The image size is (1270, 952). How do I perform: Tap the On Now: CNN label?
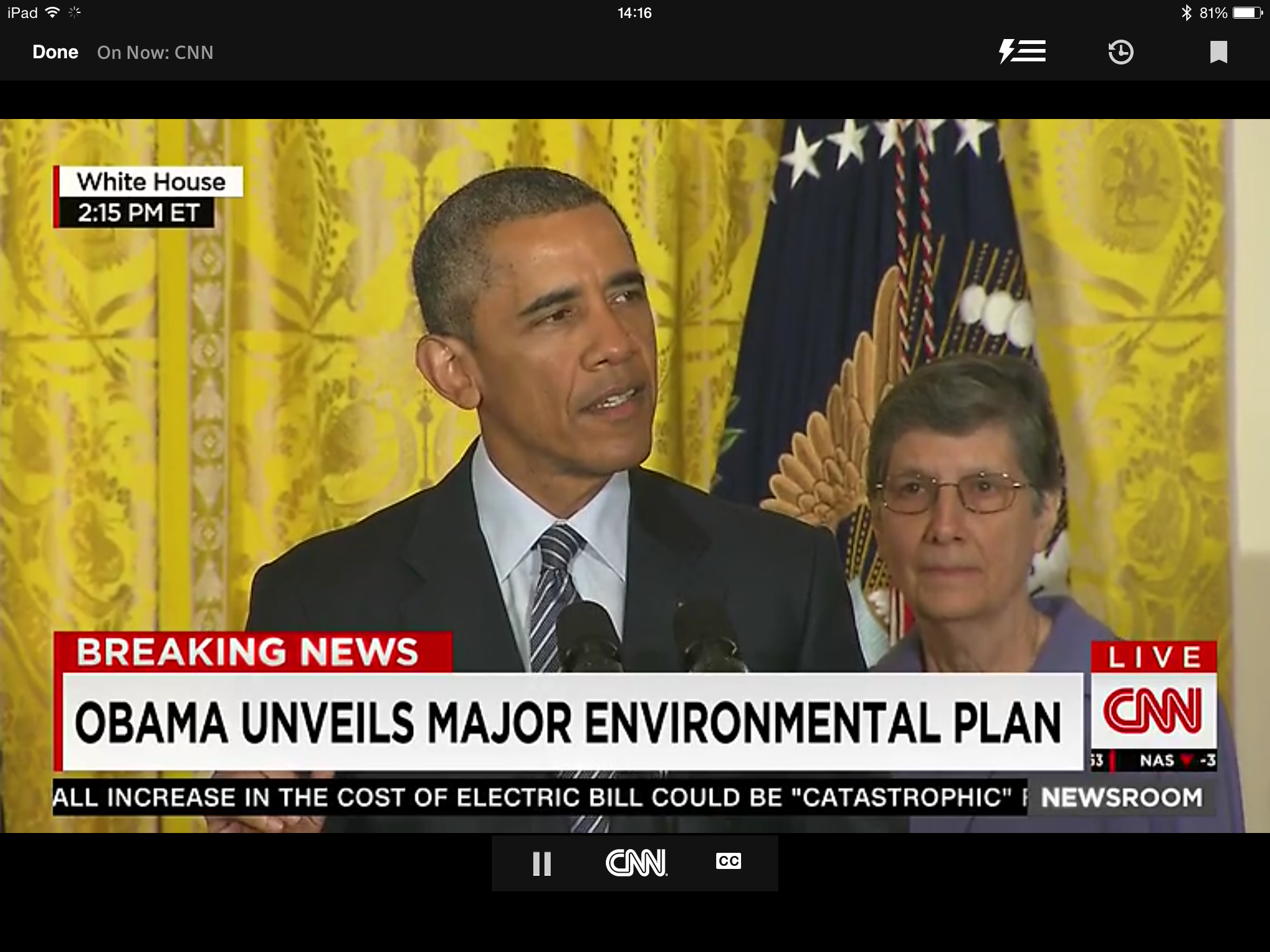[155, 53]
